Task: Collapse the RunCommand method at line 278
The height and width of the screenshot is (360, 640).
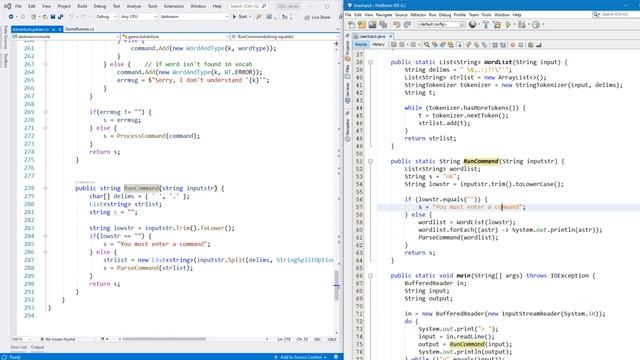Action: click(45, 188)
